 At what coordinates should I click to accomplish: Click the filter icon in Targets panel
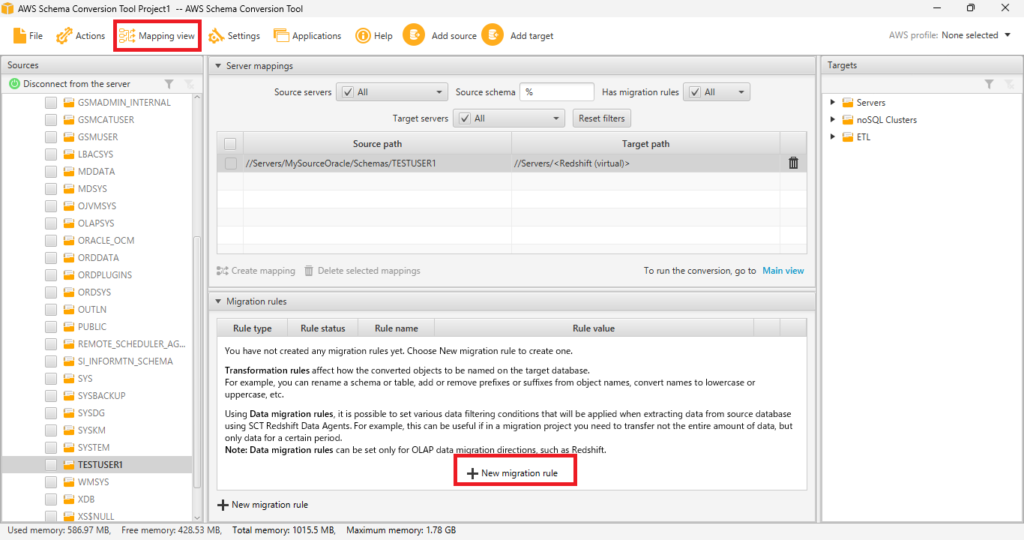pos(988,84)
